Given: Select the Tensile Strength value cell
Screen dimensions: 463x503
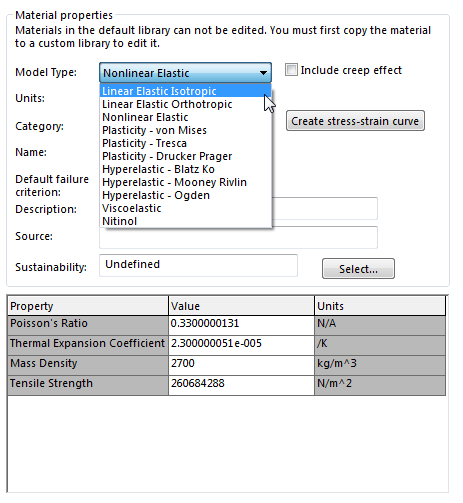Looking at the screenshot, I should click(241, 385).
